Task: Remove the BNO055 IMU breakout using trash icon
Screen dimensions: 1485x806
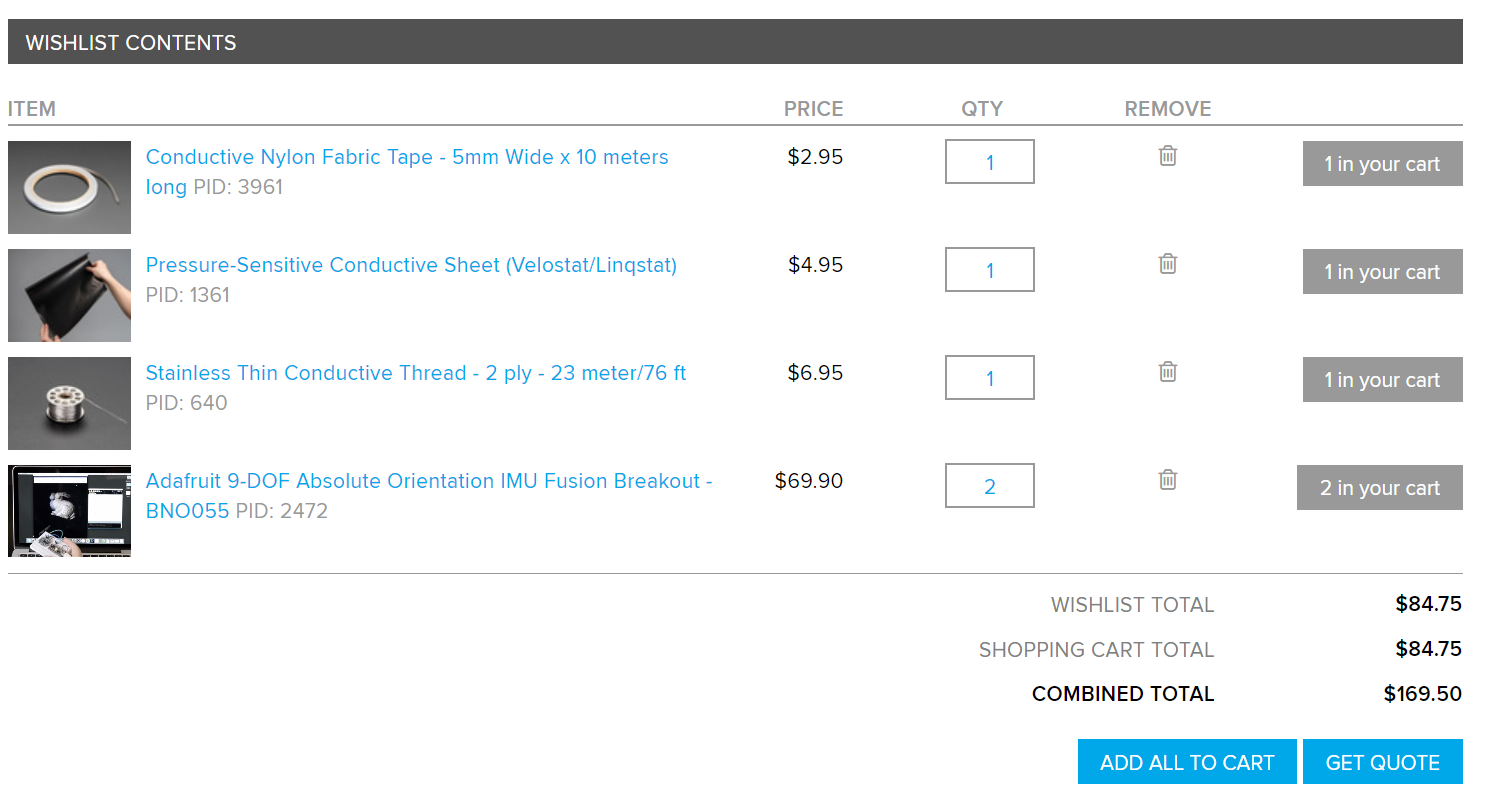Action: [1167, 480]
